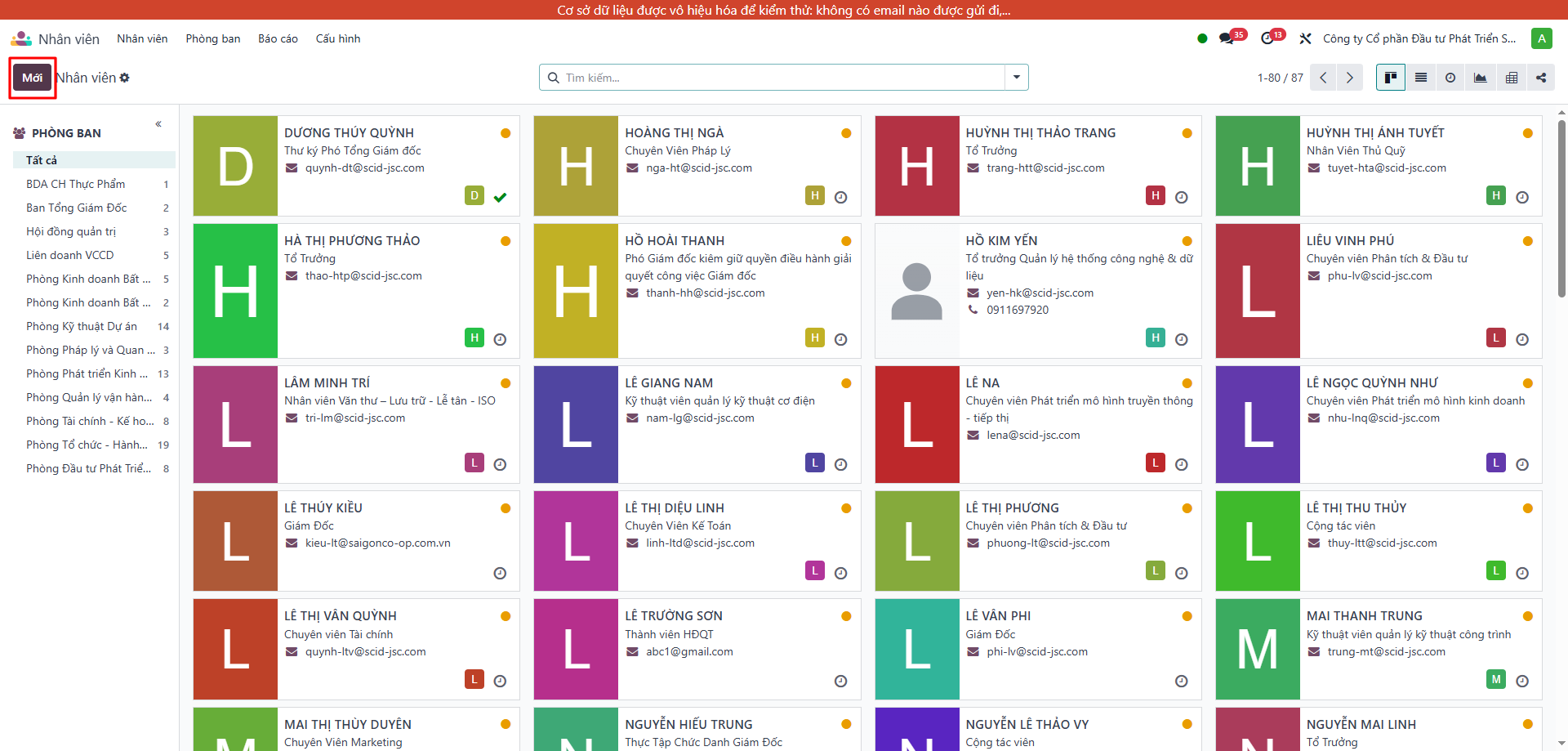Go to the next page of records
Viewport: 1568px width, 751px height.
[1350, 78]
